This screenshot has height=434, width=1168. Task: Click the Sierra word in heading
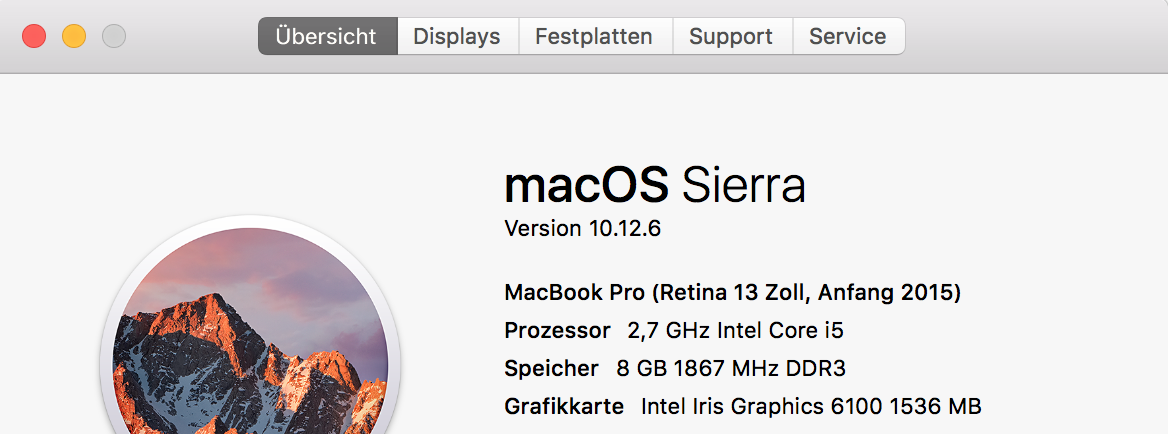[x=743, y=185]
